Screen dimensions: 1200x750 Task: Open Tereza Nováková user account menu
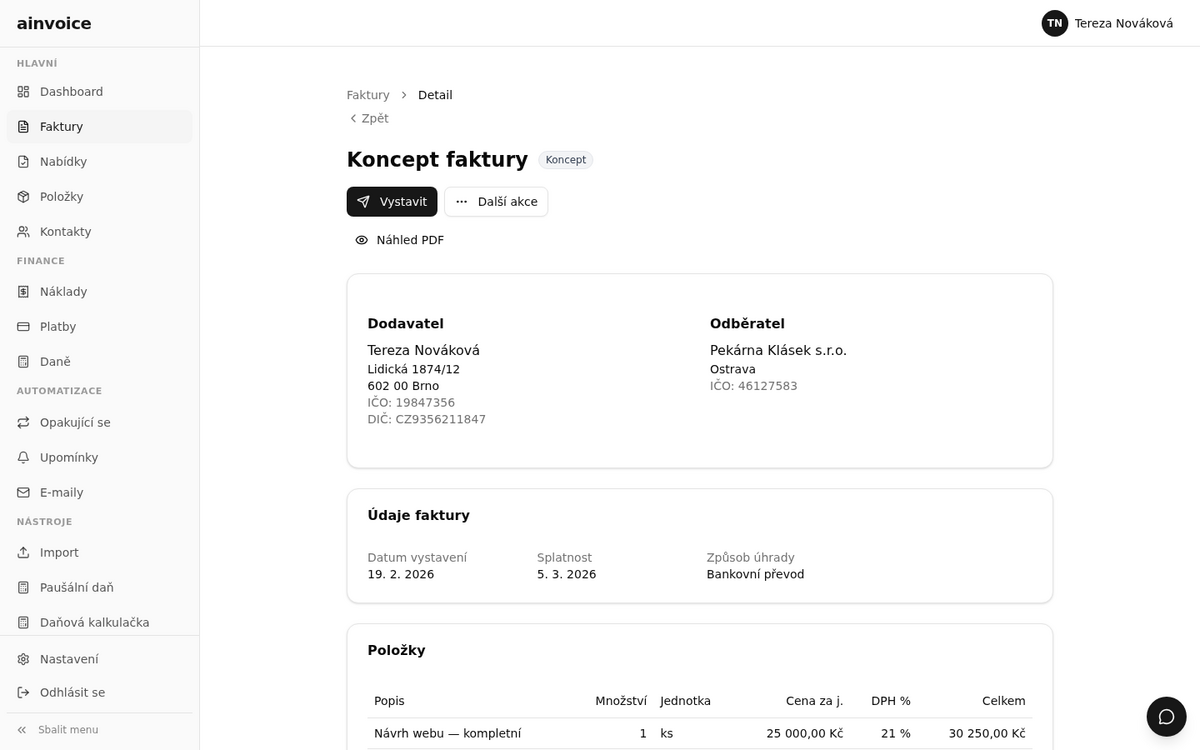1108,23
